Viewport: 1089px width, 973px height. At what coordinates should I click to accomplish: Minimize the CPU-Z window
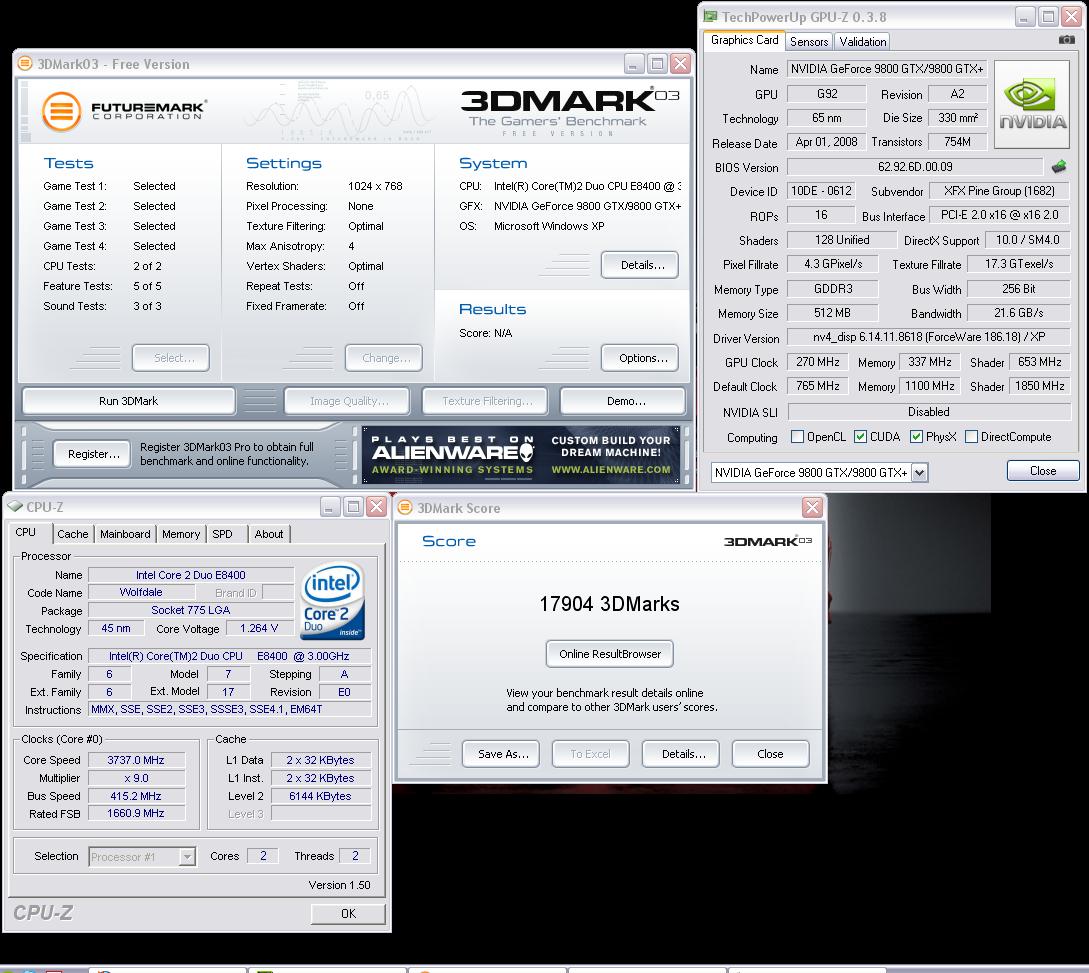click(x=330, y=507)
